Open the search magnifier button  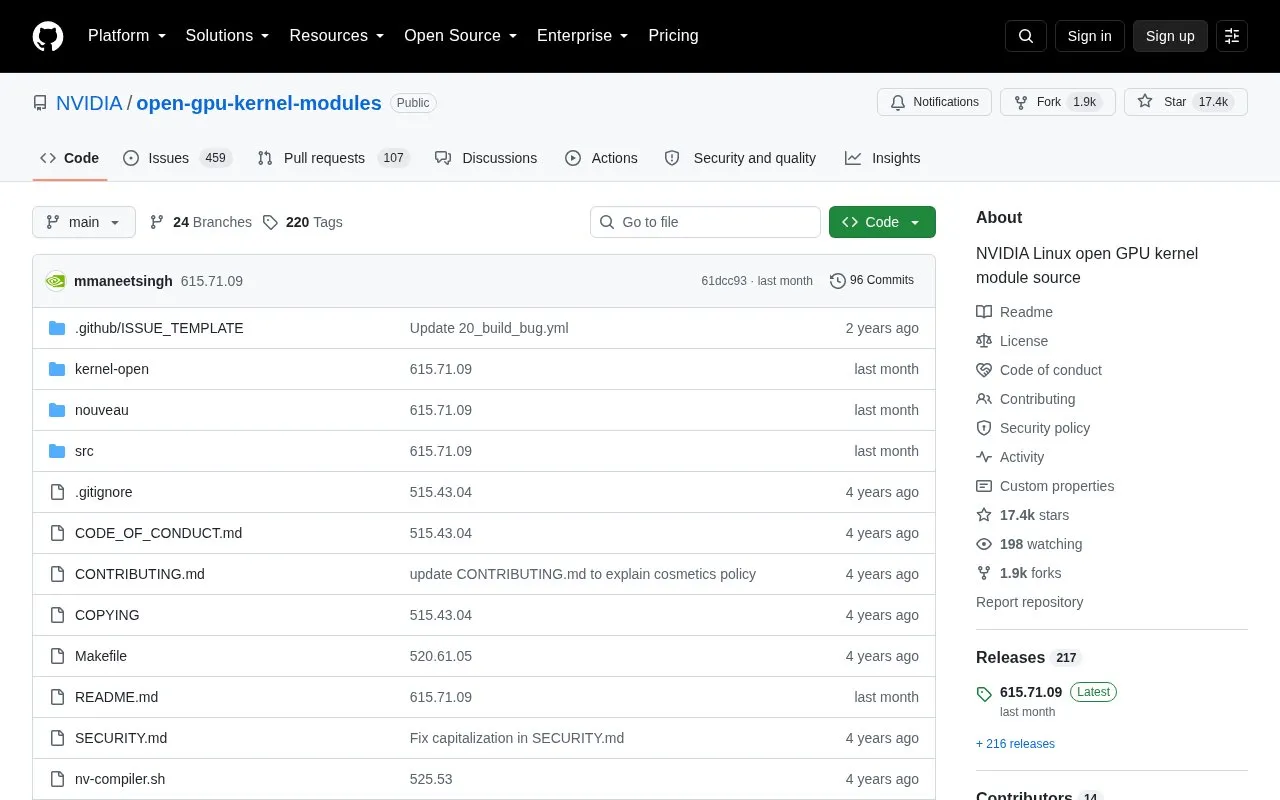point(1026,36)
